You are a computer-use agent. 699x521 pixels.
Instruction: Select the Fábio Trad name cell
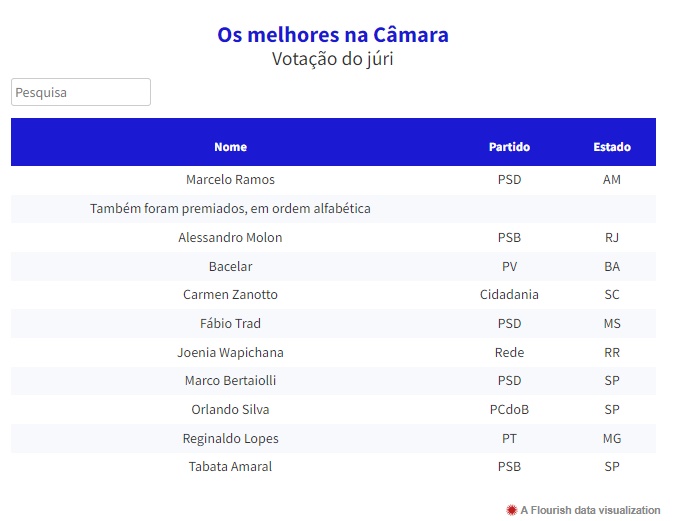[230, 324]
